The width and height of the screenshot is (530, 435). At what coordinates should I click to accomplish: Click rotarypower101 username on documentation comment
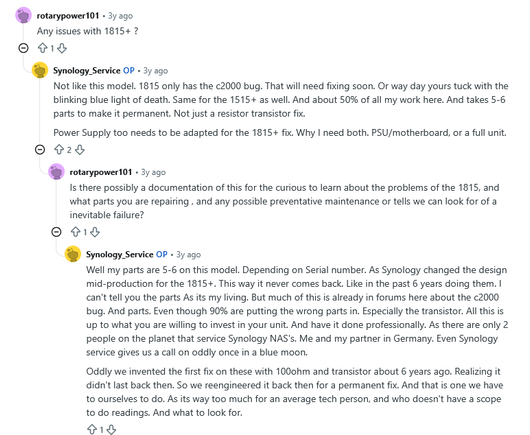point(101,172)
